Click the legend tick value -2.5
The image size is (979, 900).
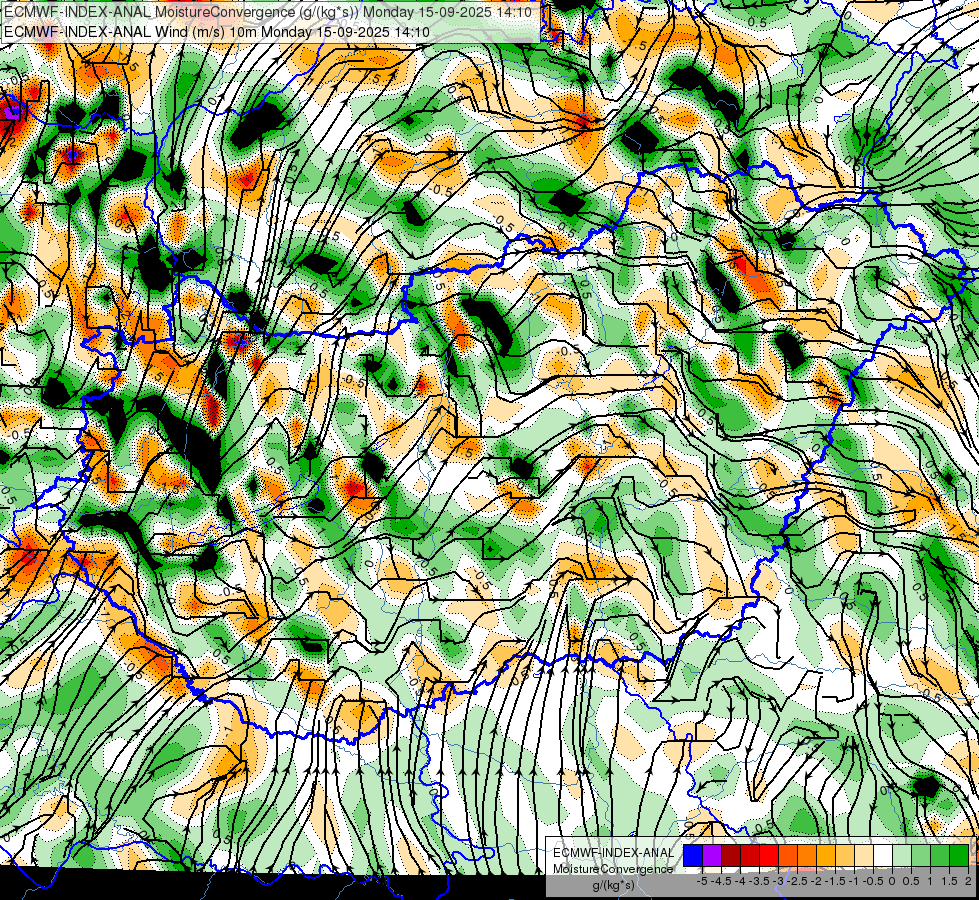(x=797, y=881)
